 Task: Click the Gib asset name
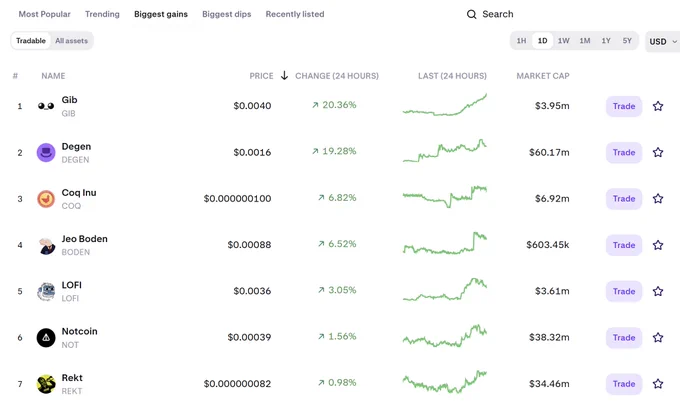[x=69, y=100]
